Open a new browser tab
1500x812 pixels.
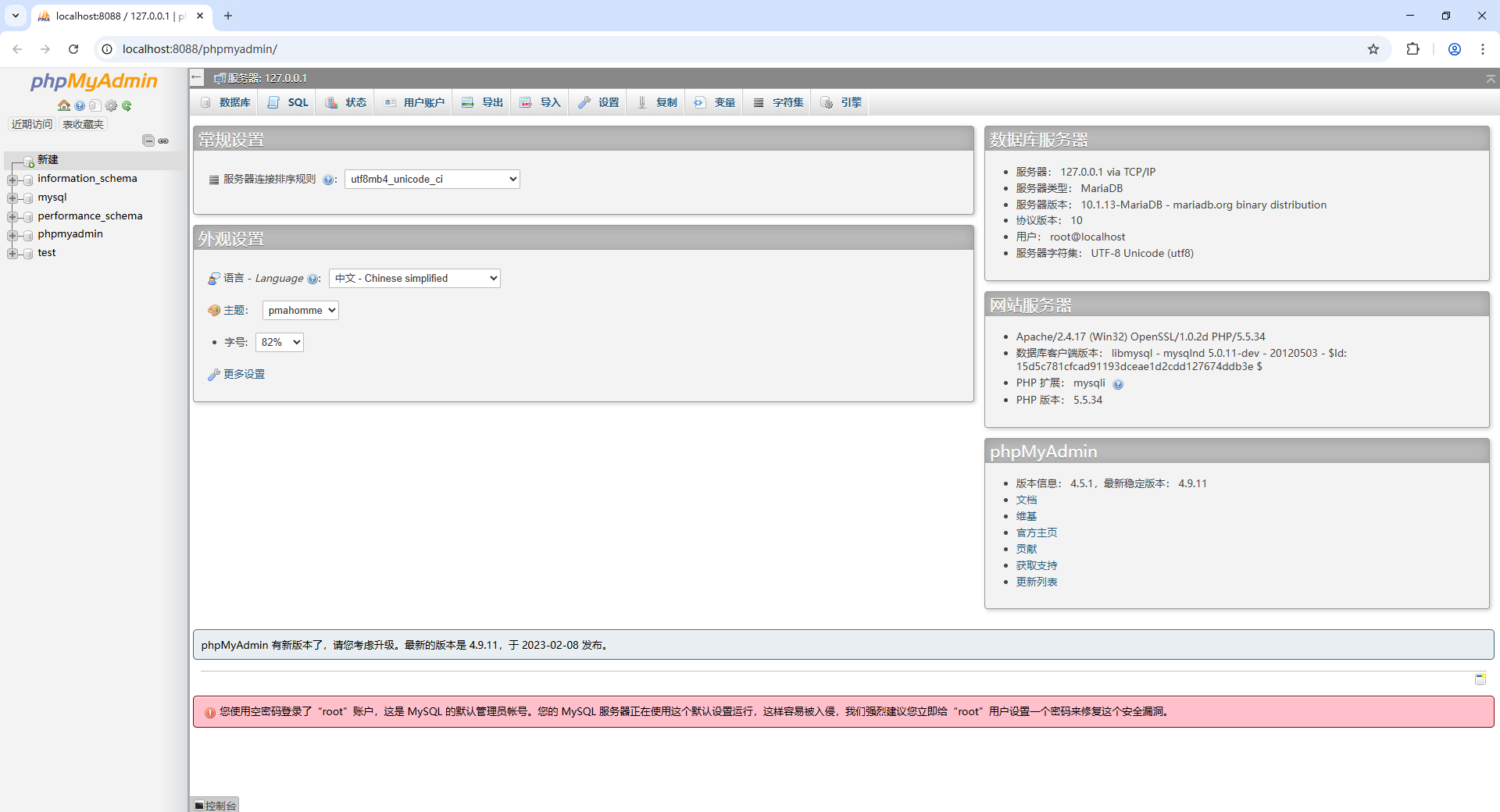[x=228, y=16]
